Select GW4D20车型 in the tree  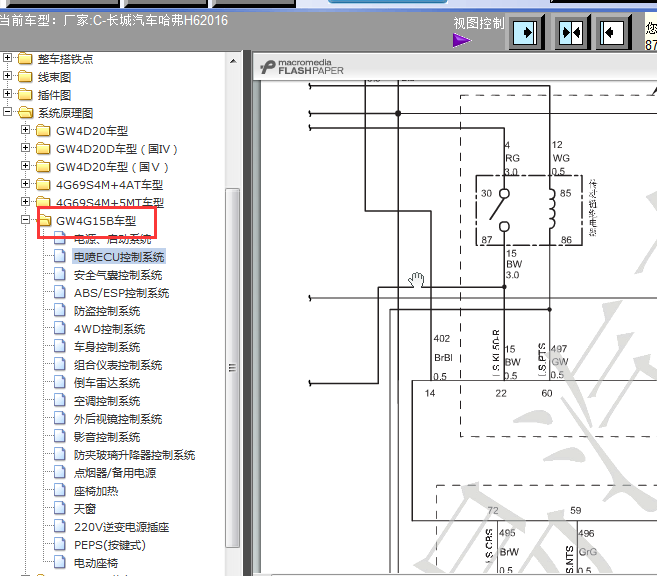92,131
